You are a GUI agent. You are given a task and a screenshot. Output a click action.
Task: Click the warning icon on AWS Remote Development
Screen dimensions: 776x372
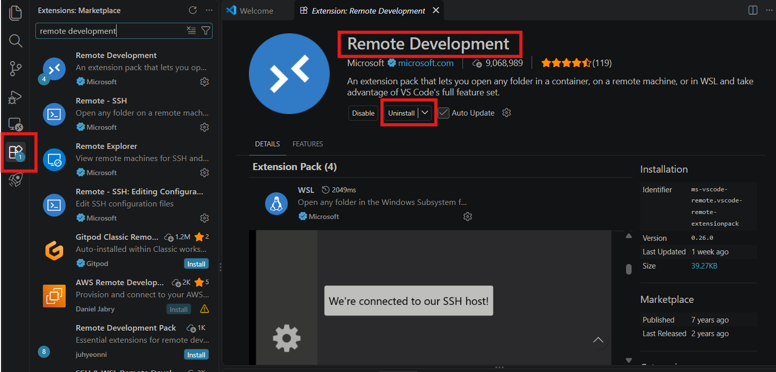pyautogui.click(x=204, y=309)
